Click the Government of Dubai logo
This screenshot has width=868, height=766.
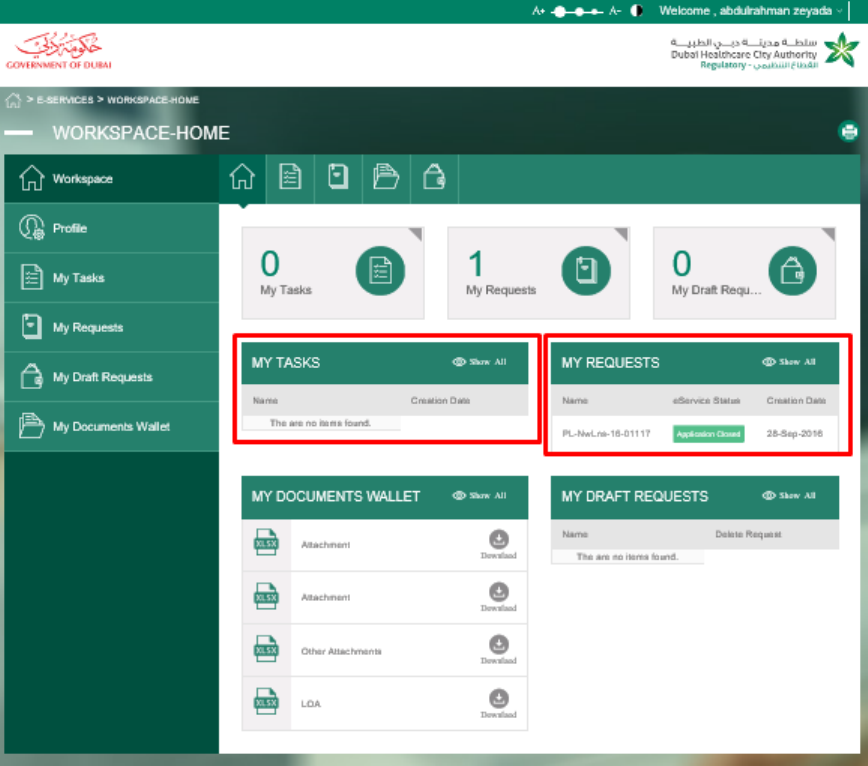59,51
